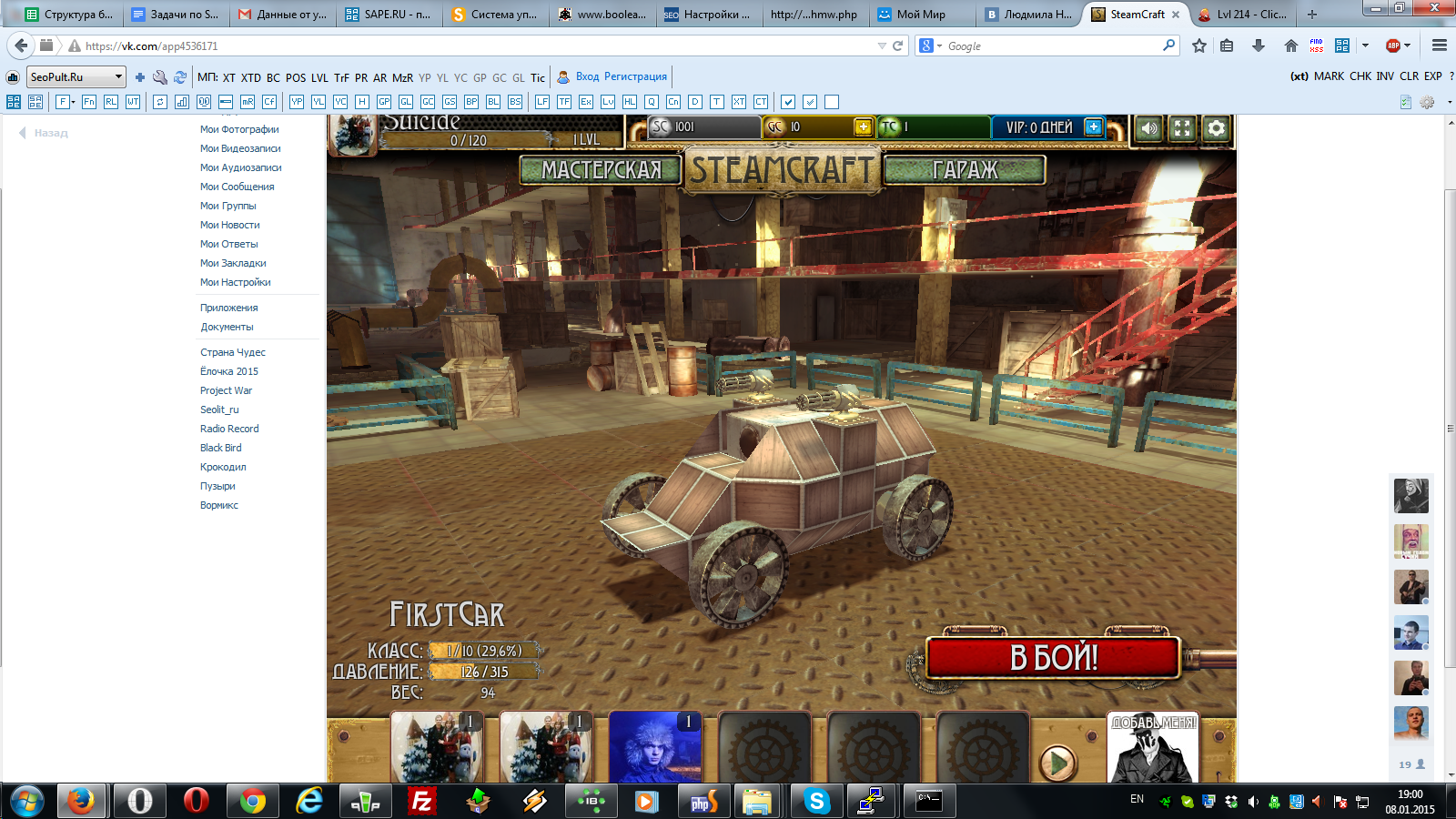The width and height of the screenshot is (1456, 819).
Task: Open the game settings gear
Action: pos(1216,128)
